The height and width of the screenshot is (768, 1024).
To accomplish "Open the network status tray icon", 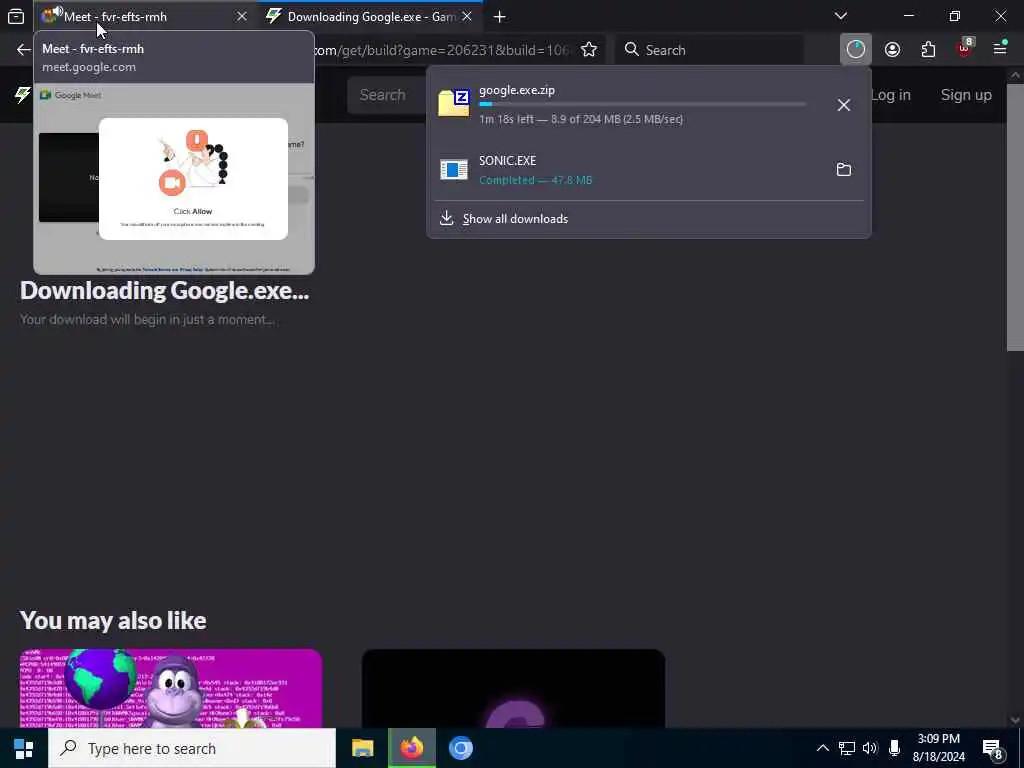I will 847,748.
